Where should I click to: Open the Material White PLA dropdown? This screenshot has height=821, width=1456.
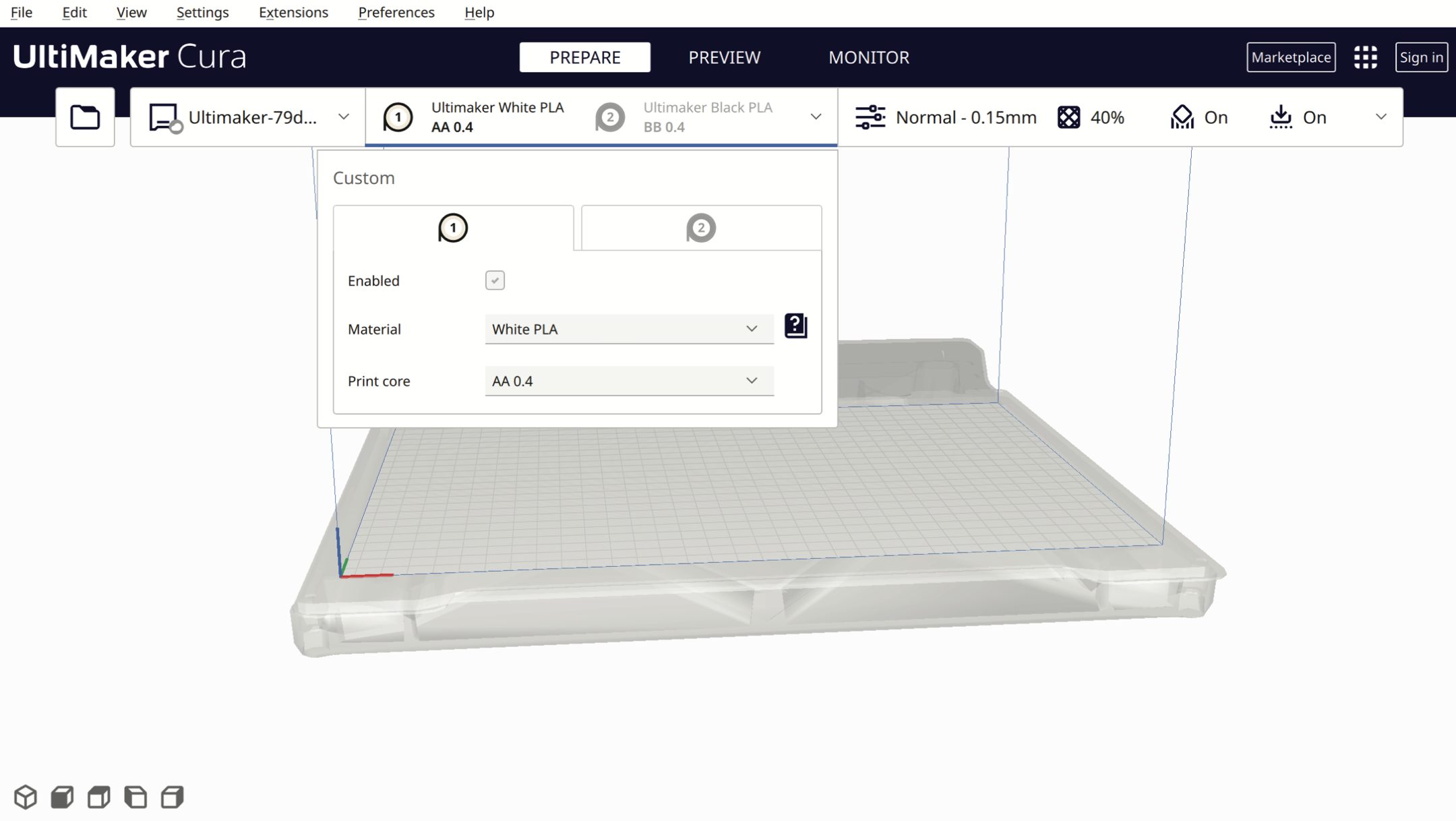[628, 329]
